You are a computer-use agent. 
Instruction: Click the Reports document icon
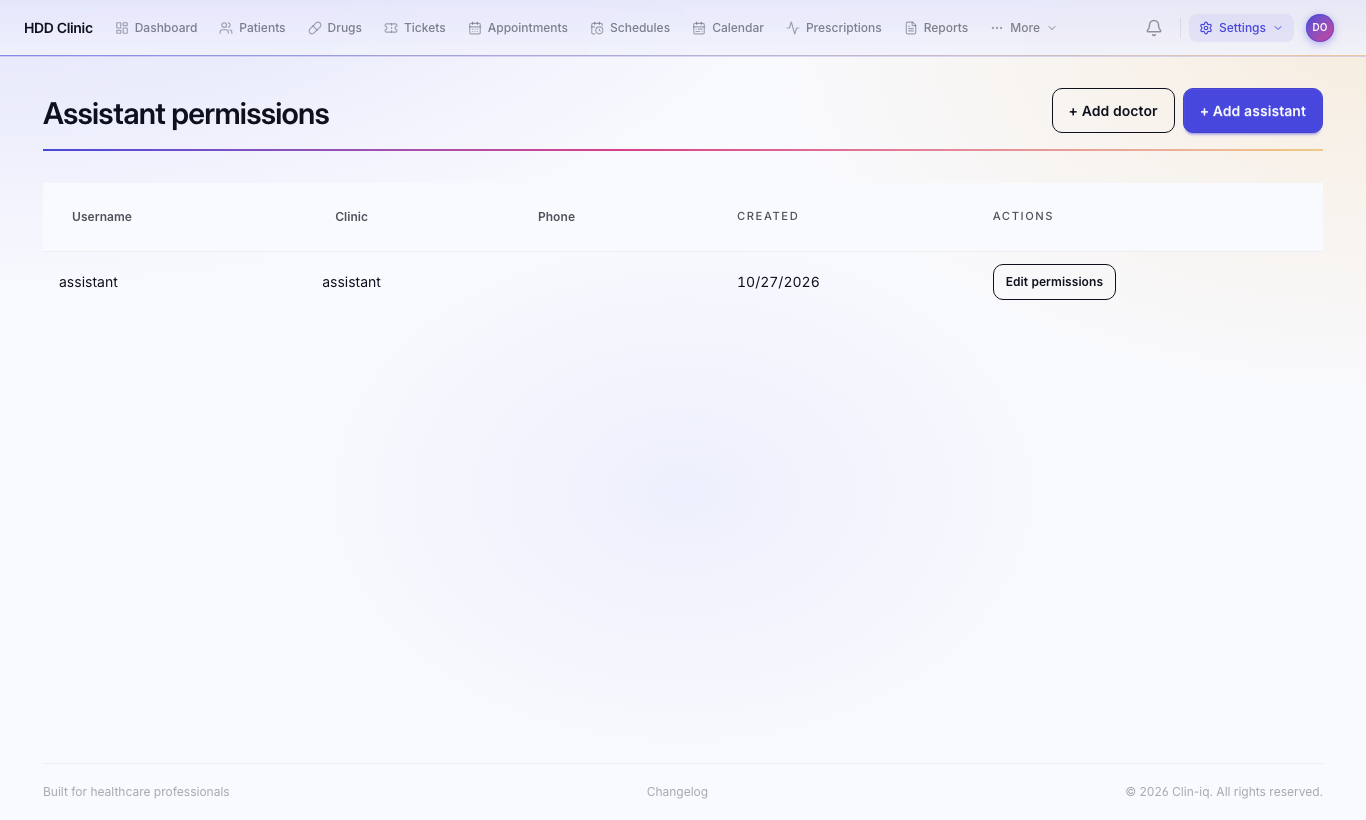pos(911,28)
